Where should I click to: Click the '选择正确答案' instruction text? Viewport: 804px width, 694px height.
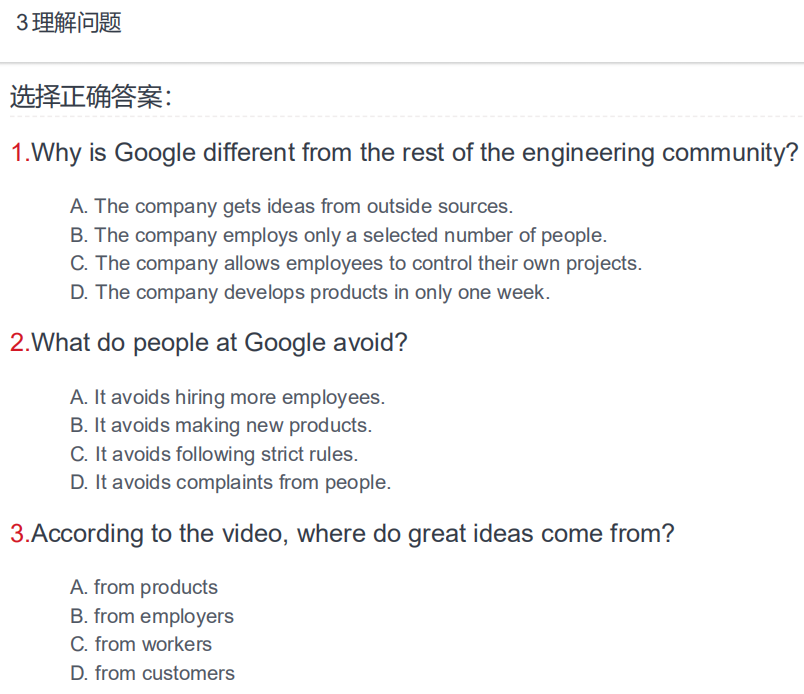point(90,96)
